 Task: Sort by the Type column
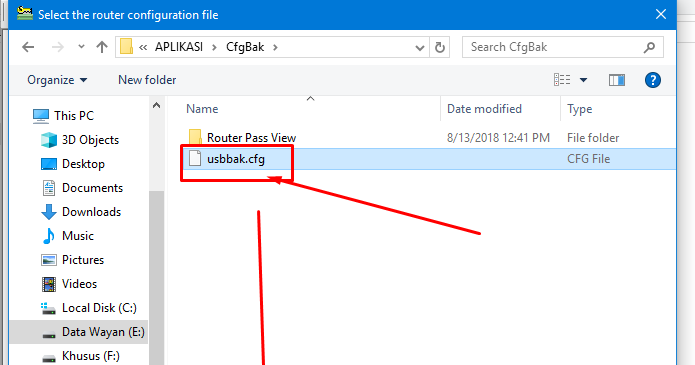tap(579, 109)
